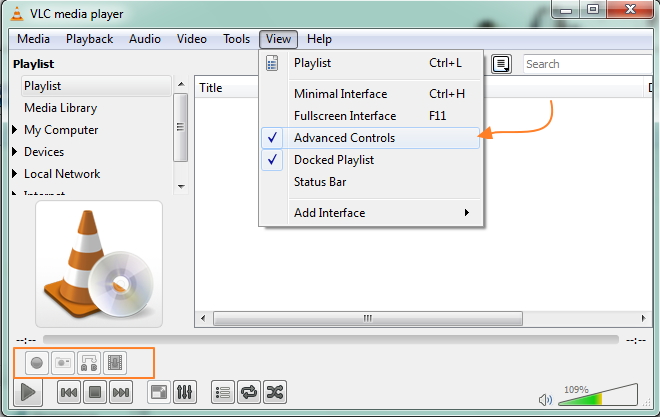Screen dimensions: 660x417
Task: Expand My Computer tree node
Action: pos(15,130)
